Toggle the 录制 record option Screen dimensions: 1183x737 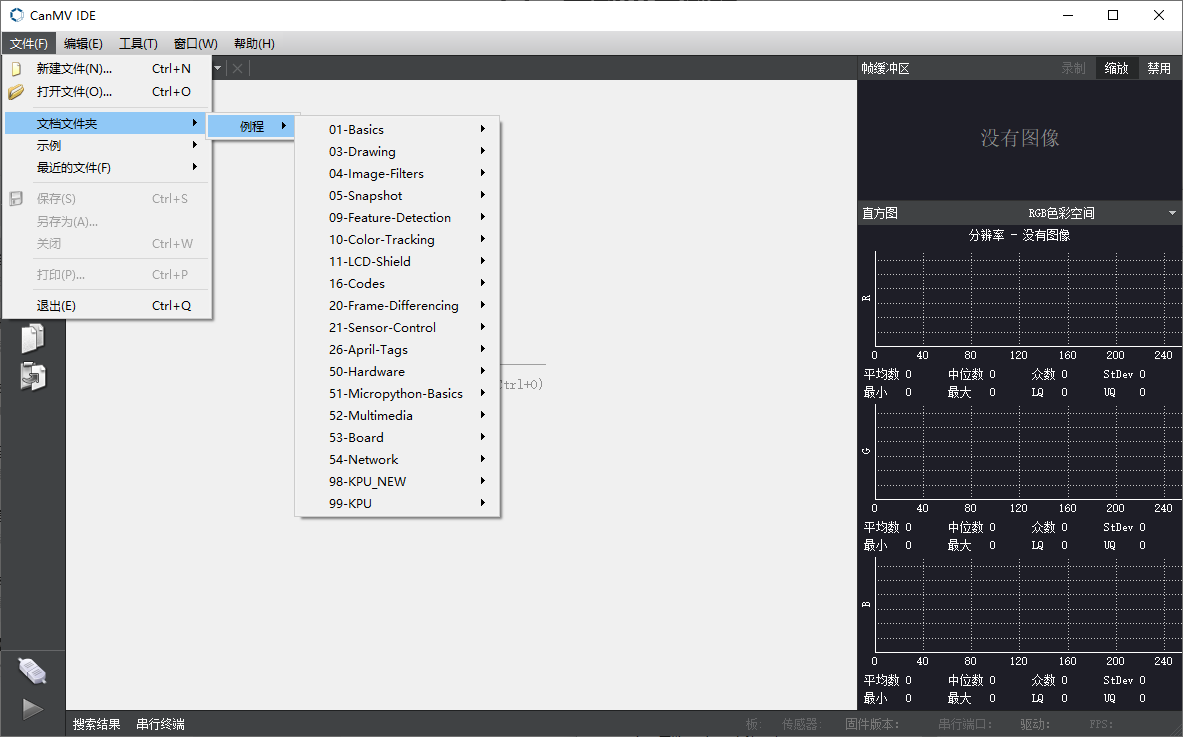[1073, 69]
